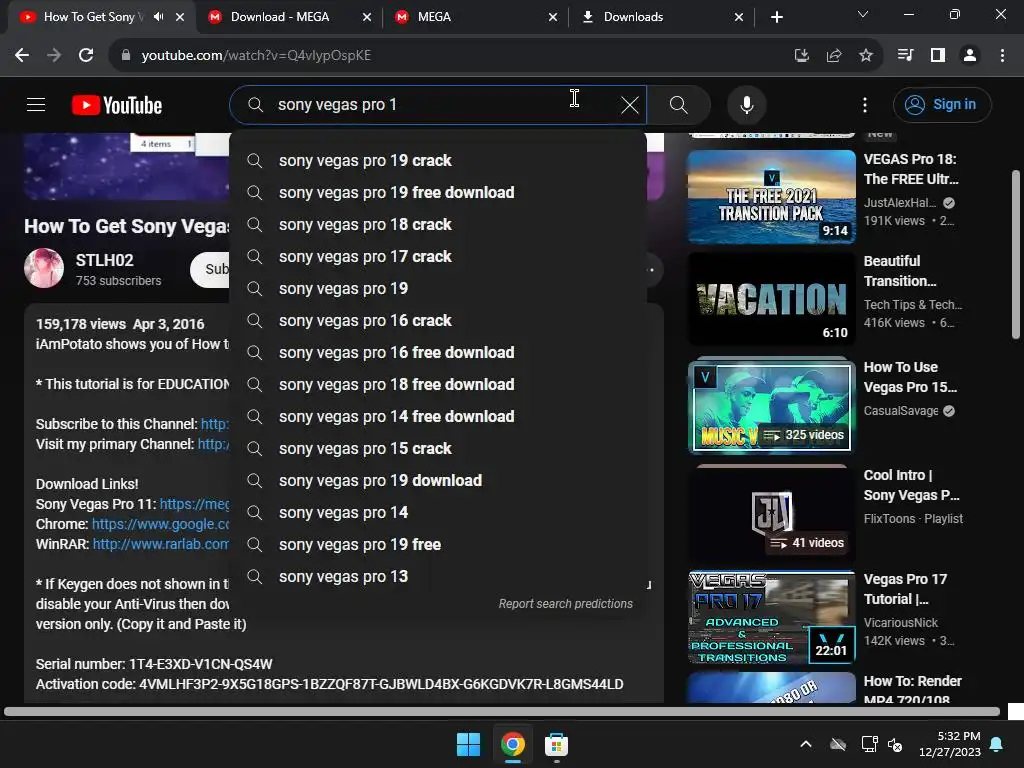The image size is (1024, 768).
Task: Choose suggestion sony vegas pro 17 crack
Action: pos(438,257)
